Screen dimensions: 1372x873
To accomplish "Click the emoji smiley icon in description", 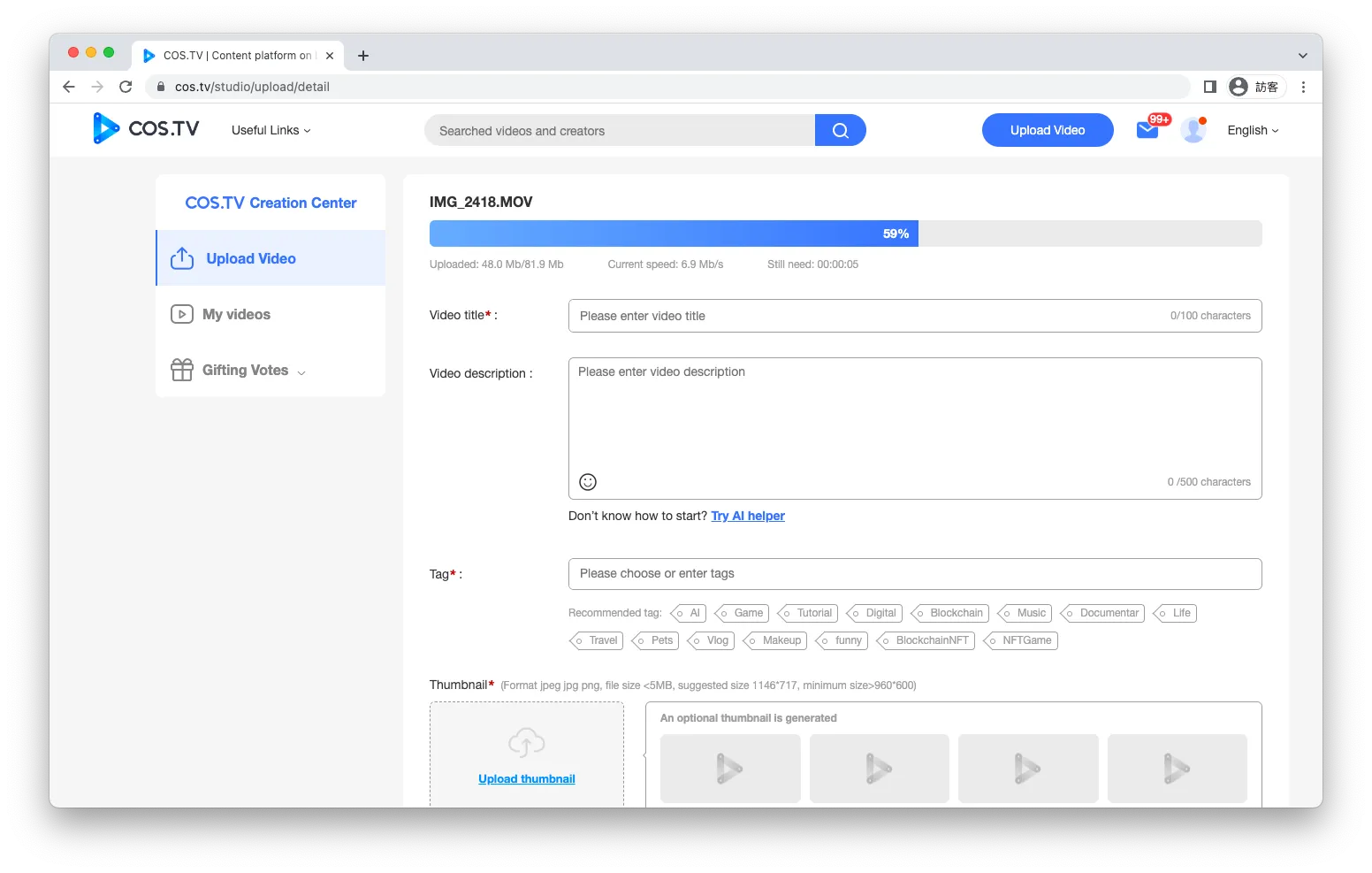I will point(588,482).
